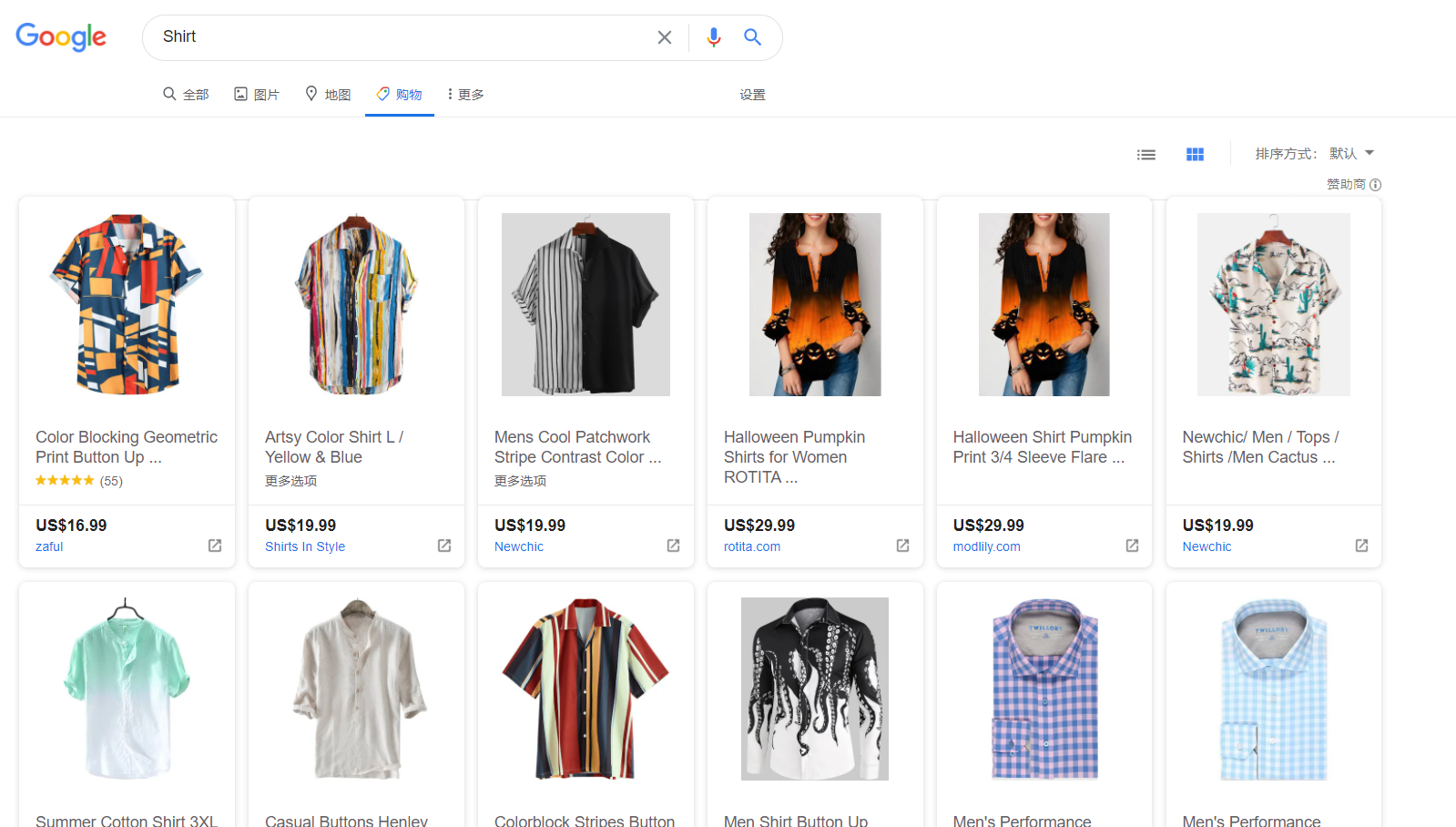Visit Newchic seller link under Cactus shirt
This screenshot has width=1456, height=827.
[x=1207, y=546]
